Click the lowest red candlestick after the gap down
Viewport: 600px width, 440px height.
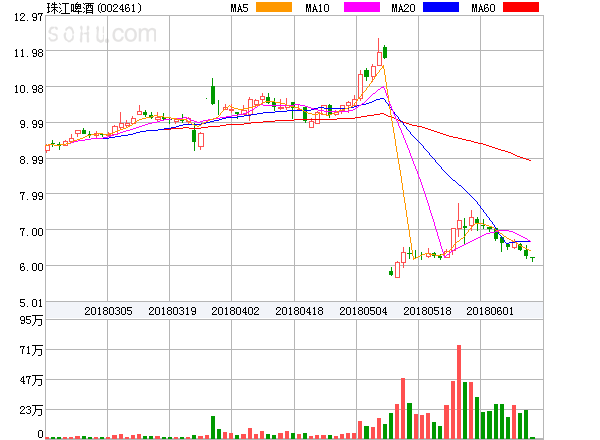pos(397,270)
